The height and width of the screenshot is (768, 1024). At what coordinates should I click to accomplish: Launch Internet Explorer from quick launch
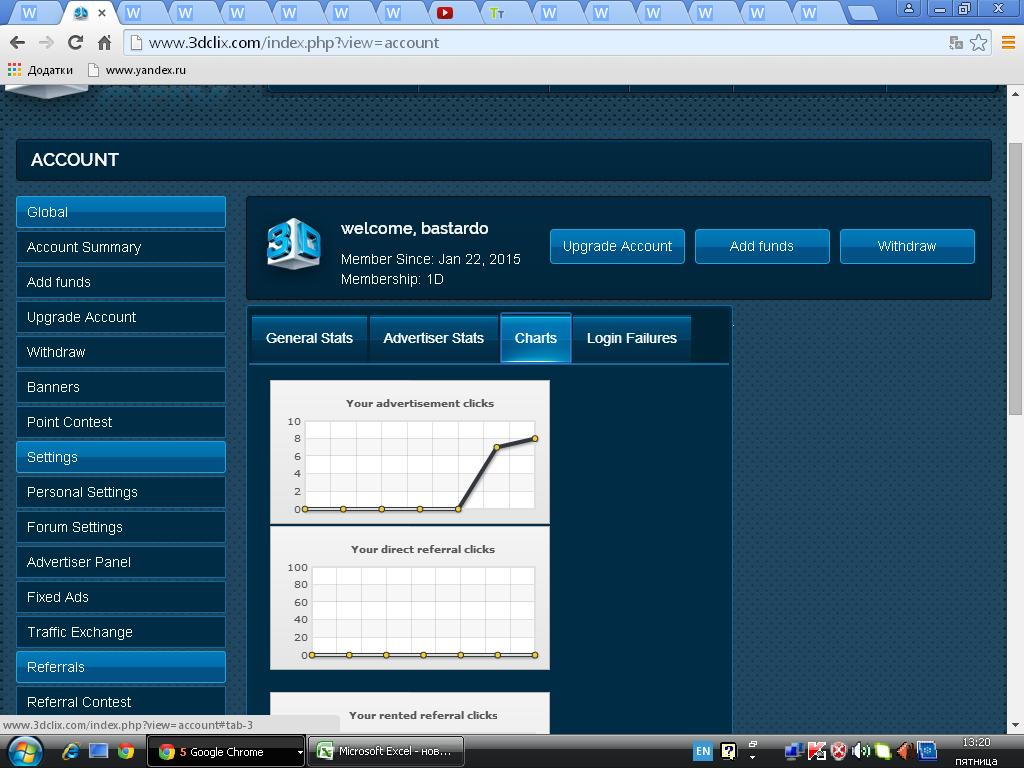pyautogui.click(x=71, y=752)
